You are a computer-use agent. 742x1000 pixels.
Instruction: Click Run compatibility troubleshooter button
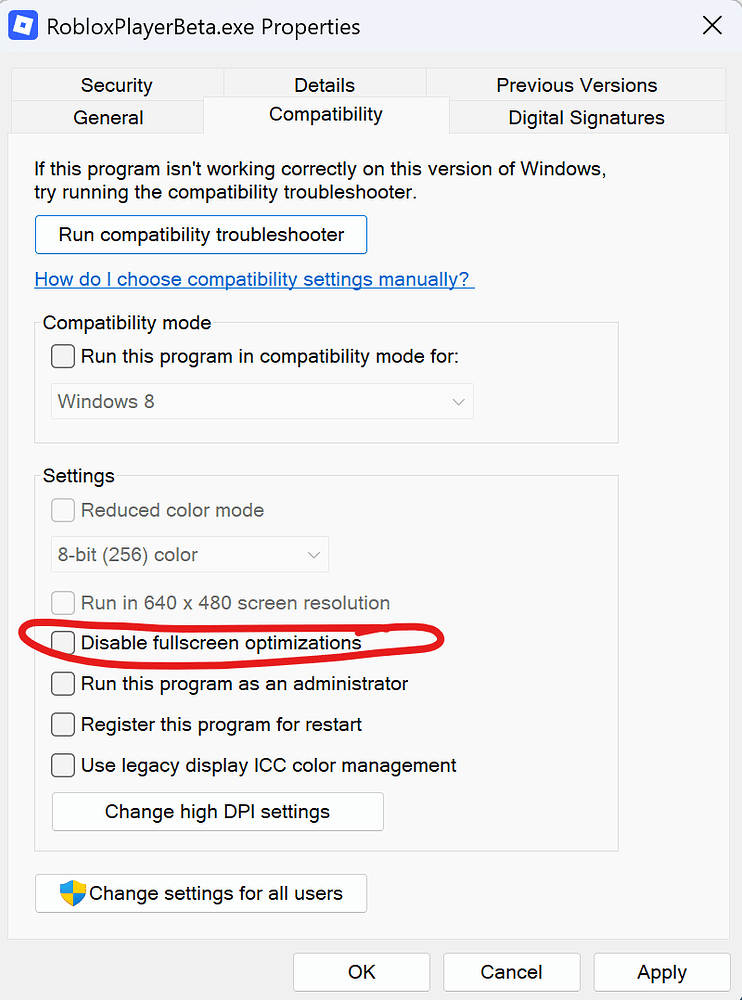201,235
